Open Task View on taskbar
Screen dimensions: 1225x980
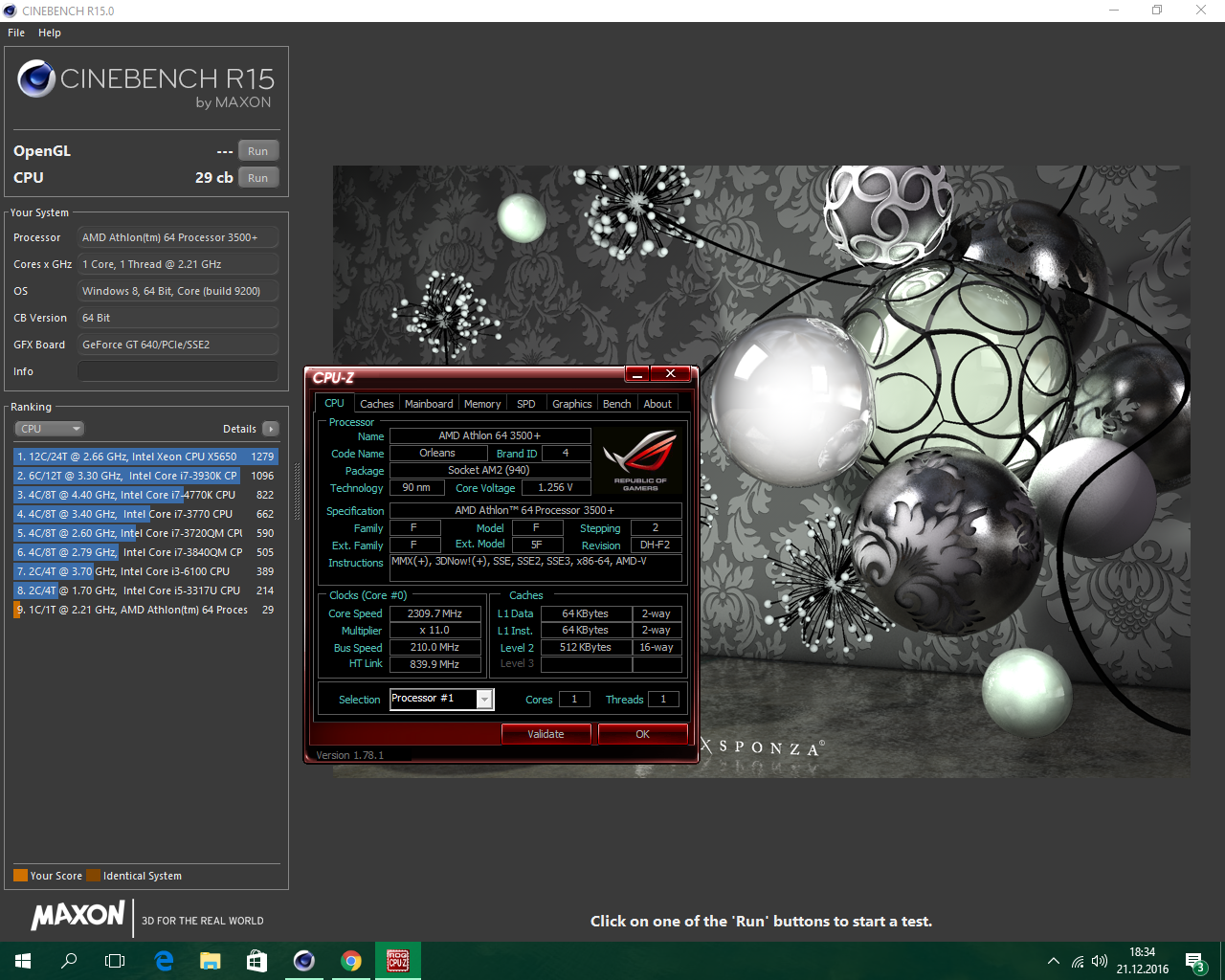click(x=115, y=961)
